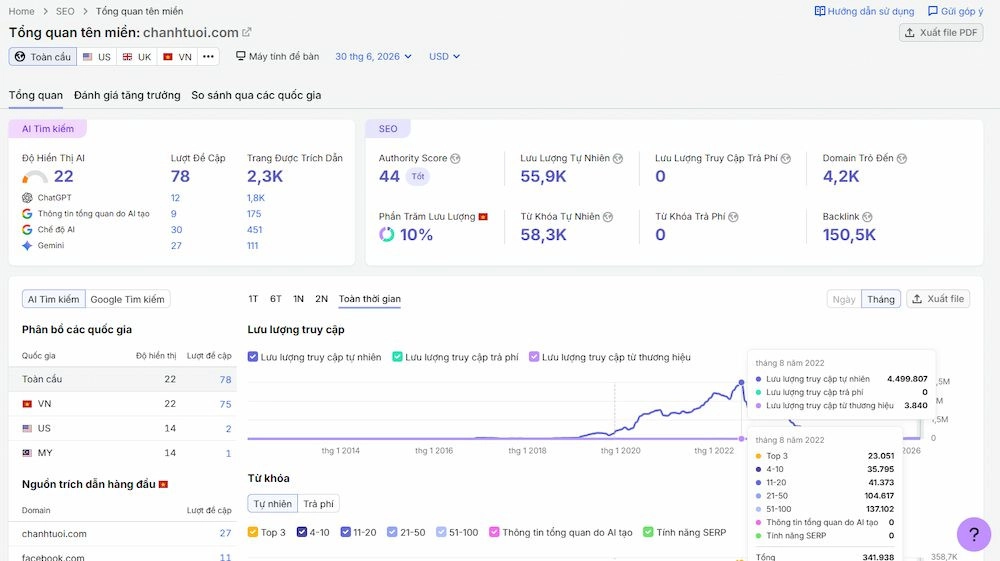
Task: Select the 6T time range
Action: [276, 299]
